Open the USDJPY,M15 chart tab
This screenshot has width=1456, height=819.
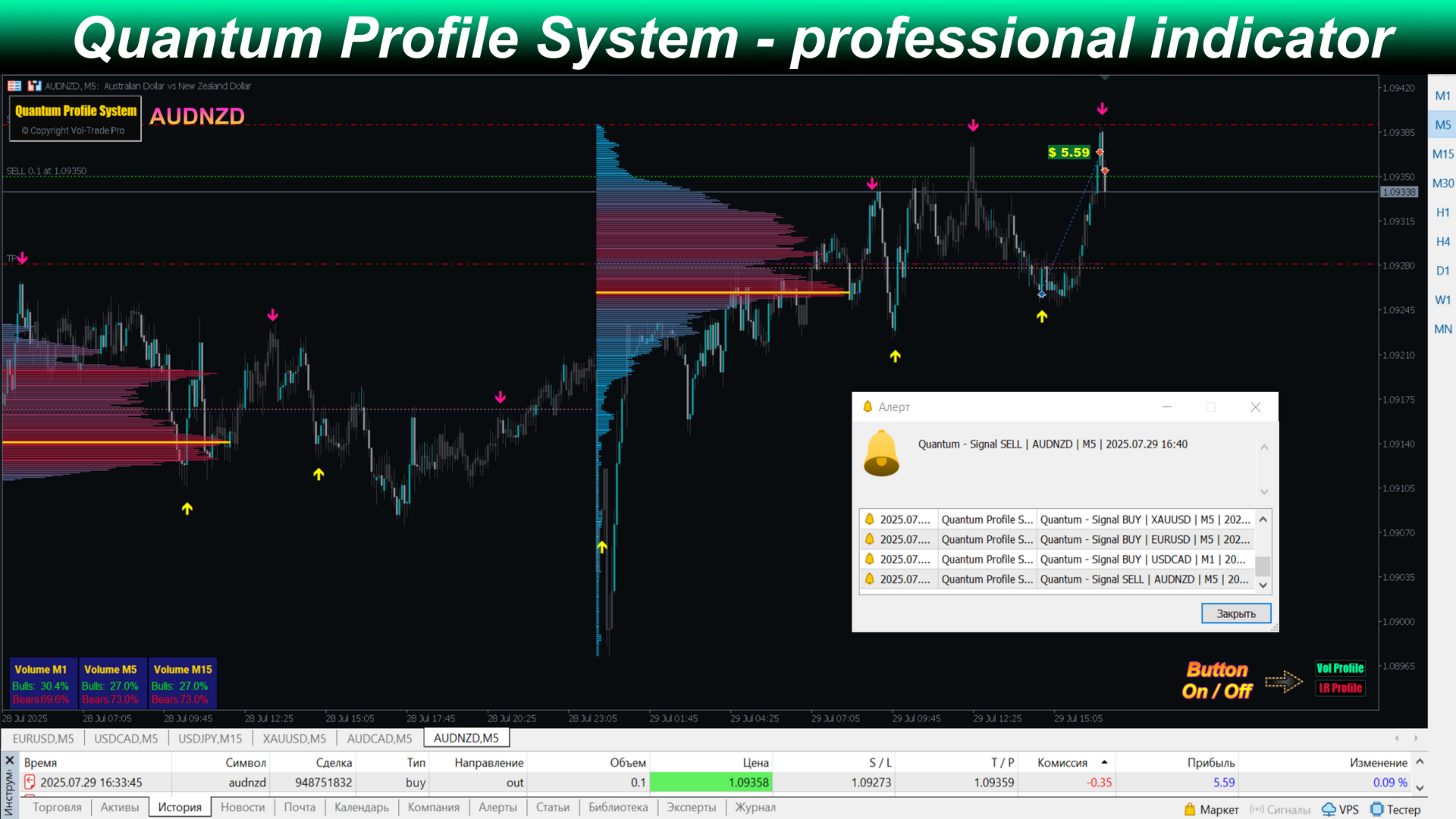(210, 738)
